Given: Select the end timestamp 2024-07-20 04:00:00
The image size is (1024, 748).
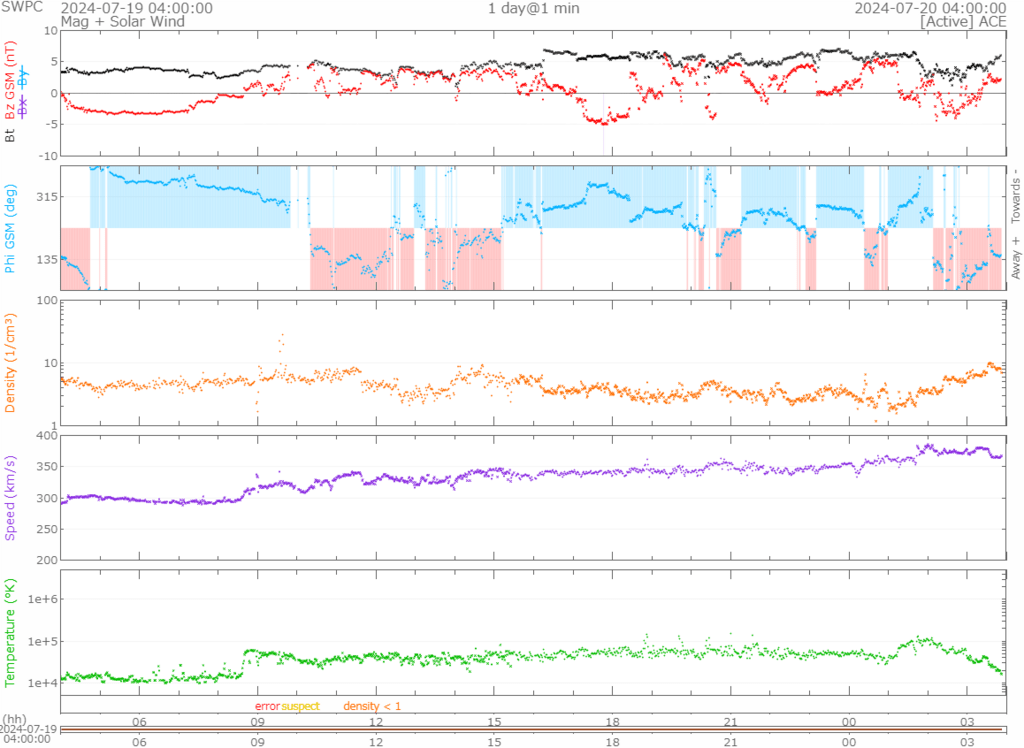Looking at the screenshot, I should [931, 8].
